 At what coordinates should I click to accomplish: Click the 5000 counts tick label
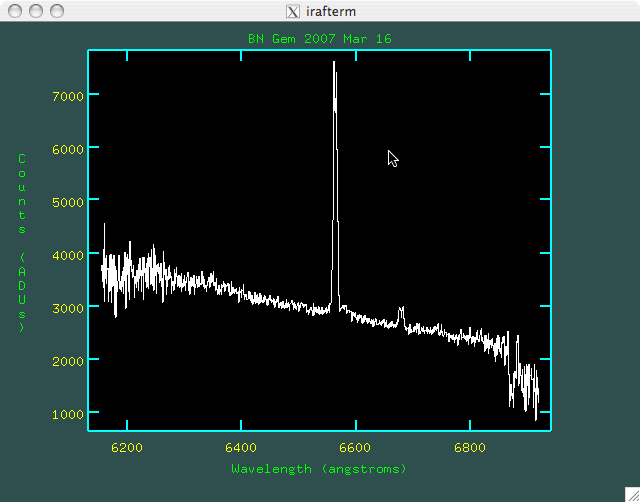pos(68,202)
